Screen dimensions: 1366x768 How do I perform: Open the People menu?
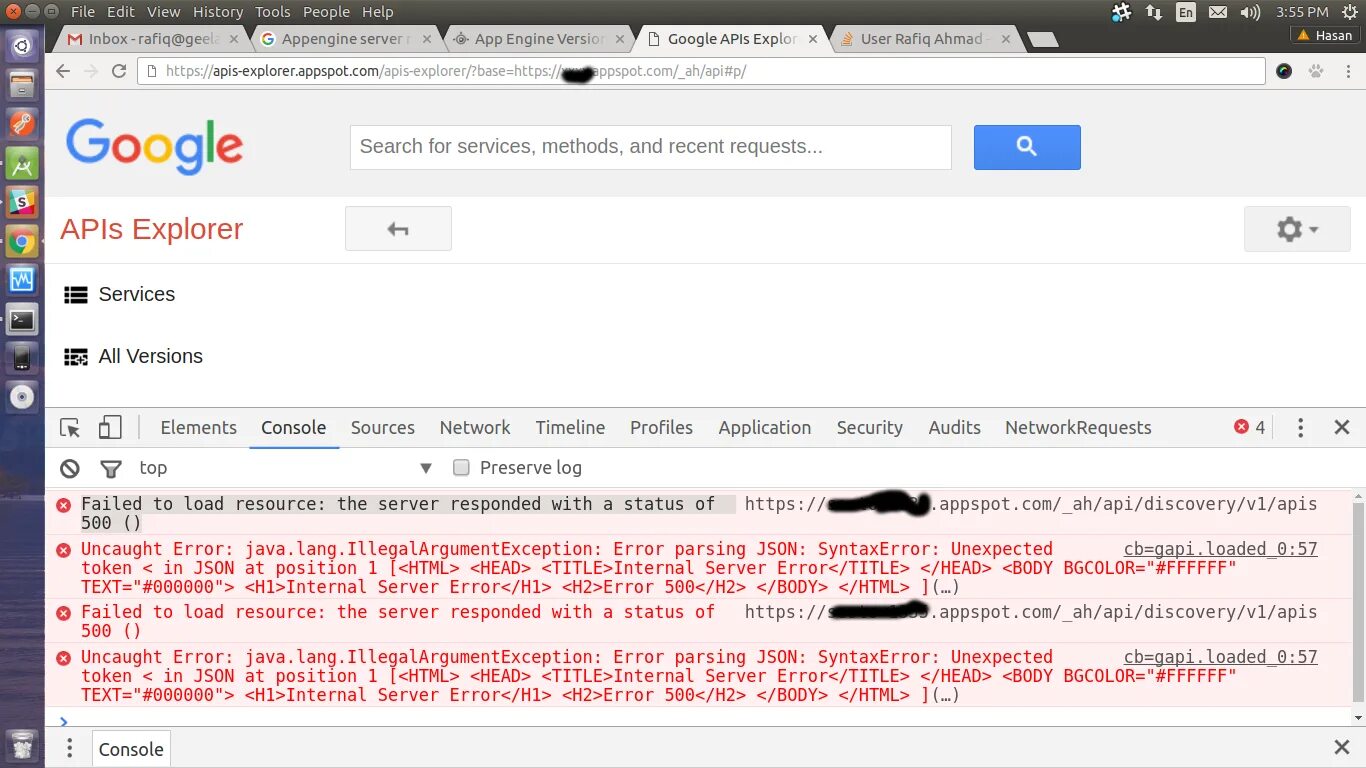[326, 12]
